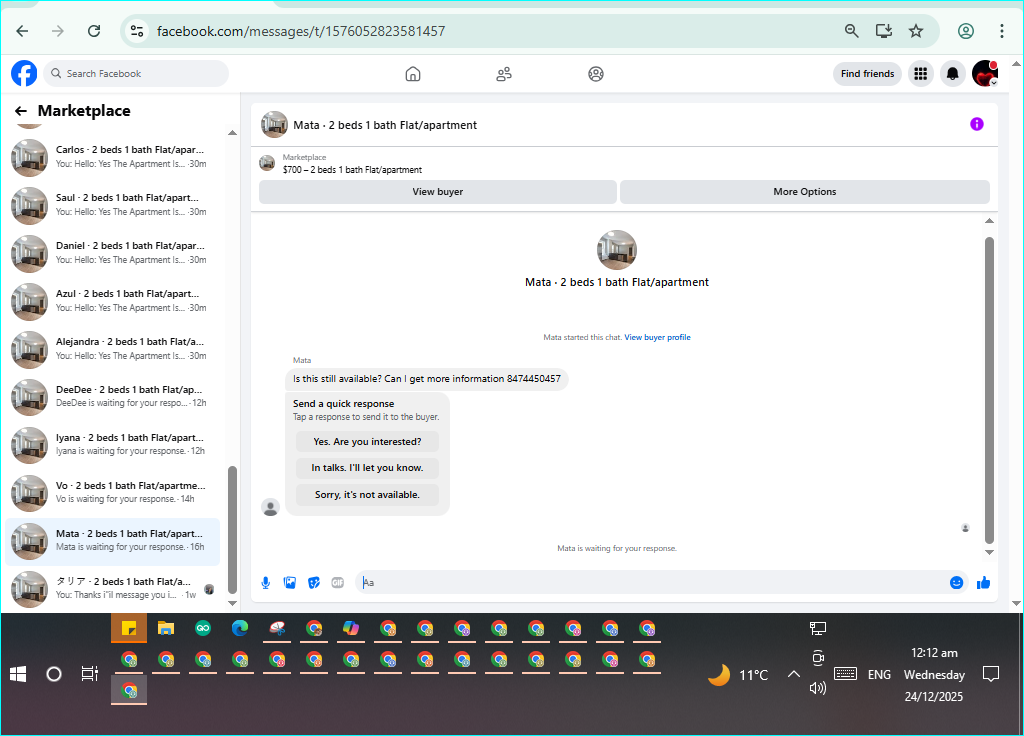Open the Iyana conversation

[112, 445]
